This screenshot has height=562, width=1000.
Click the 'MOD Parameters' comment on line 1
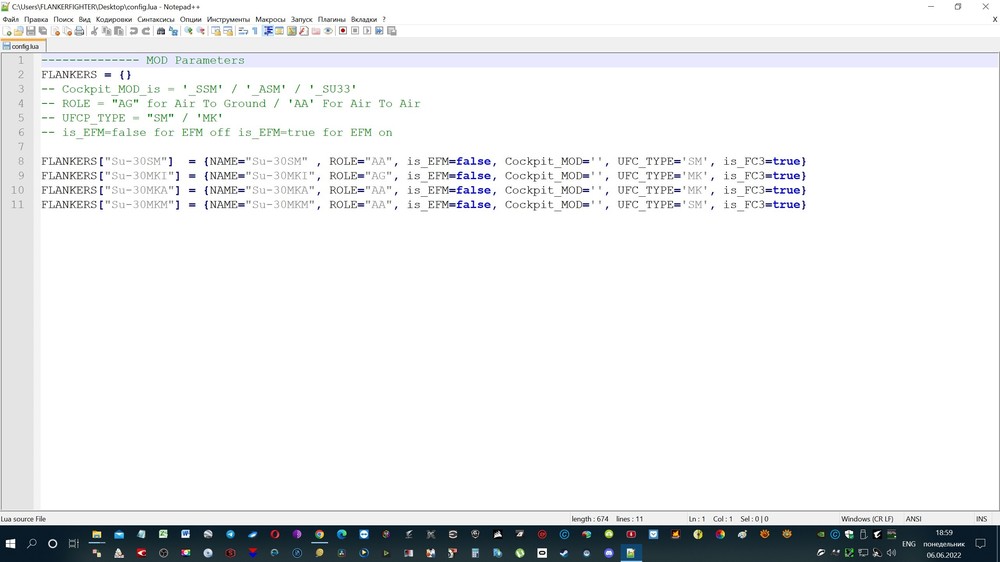click(x=195, y=60)
